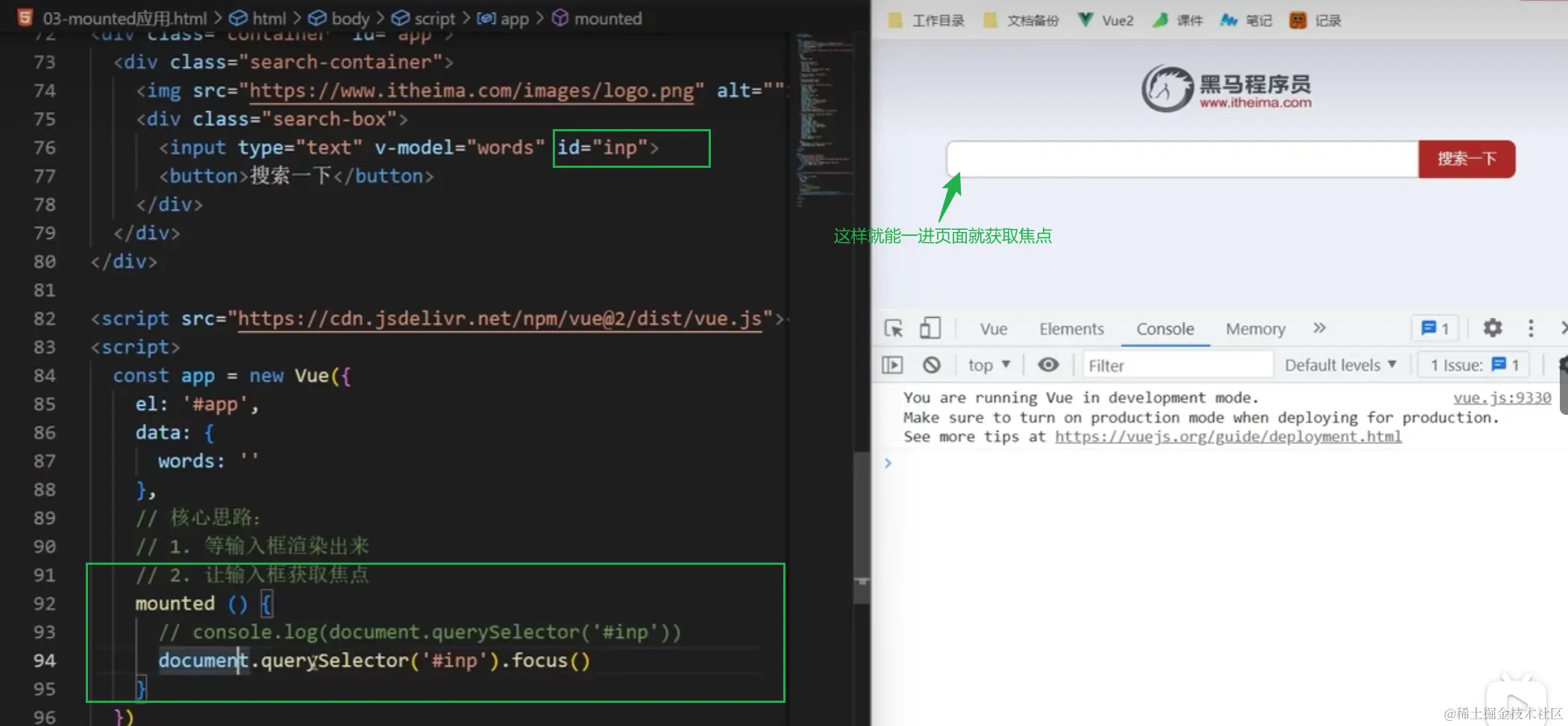
Task: Select the html breadcrumb item
Action: [x=257, y=18]
